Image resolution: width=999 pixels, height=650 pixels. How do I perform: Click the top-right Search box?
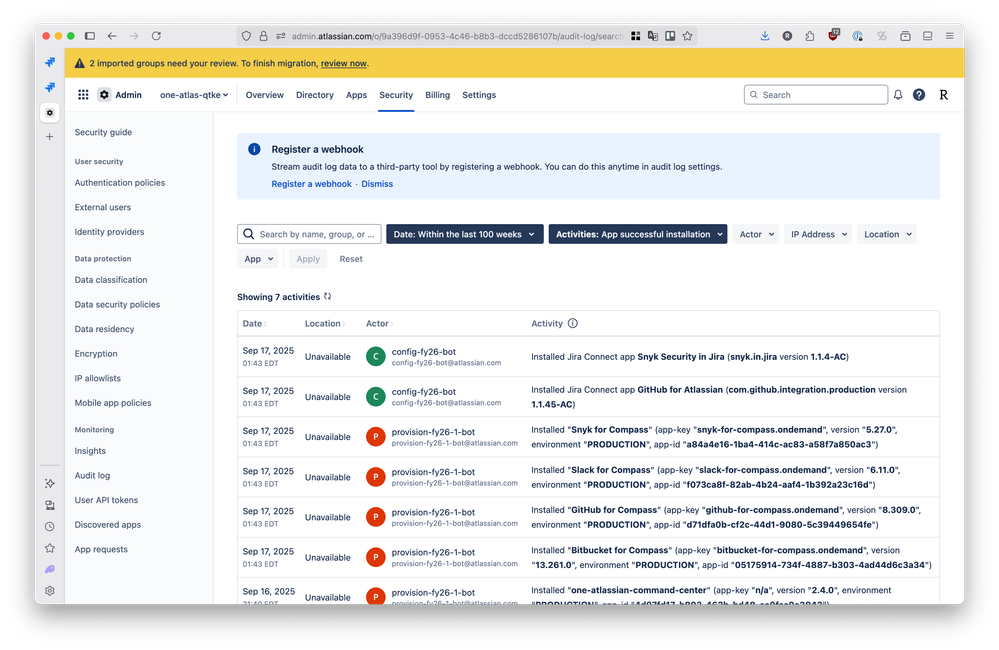816,95
